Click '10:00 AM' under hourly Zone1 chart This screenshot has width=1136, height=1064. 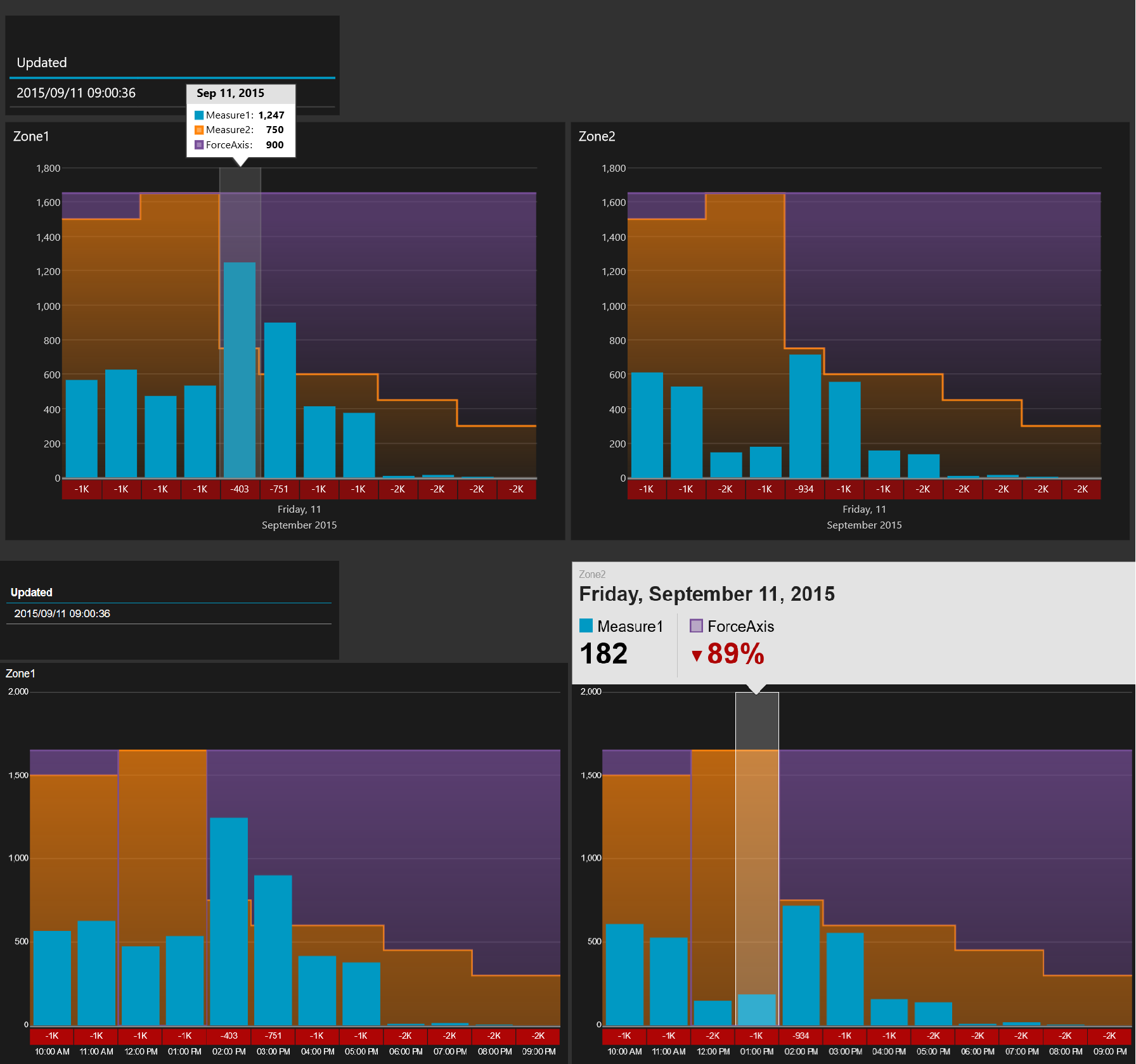click(x=52, y=1051)
